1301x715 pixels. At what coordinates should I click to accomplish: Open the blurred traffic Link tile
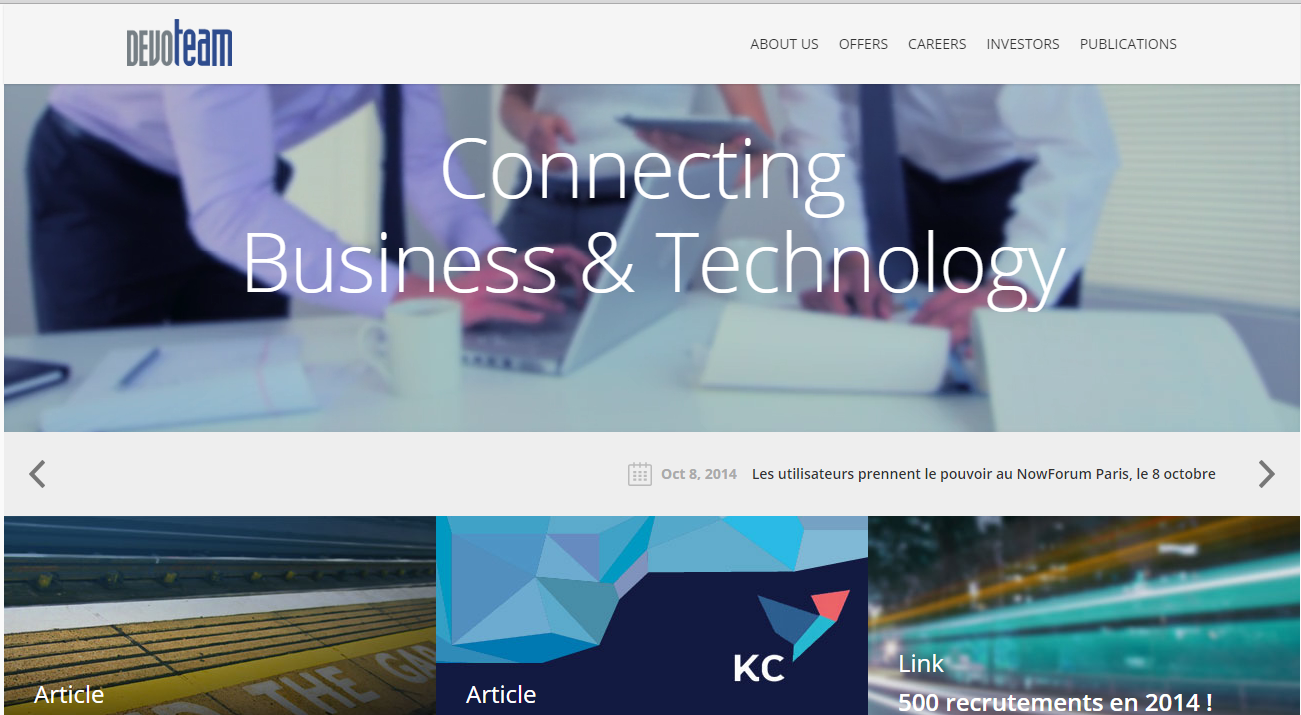coord(1084,615)
